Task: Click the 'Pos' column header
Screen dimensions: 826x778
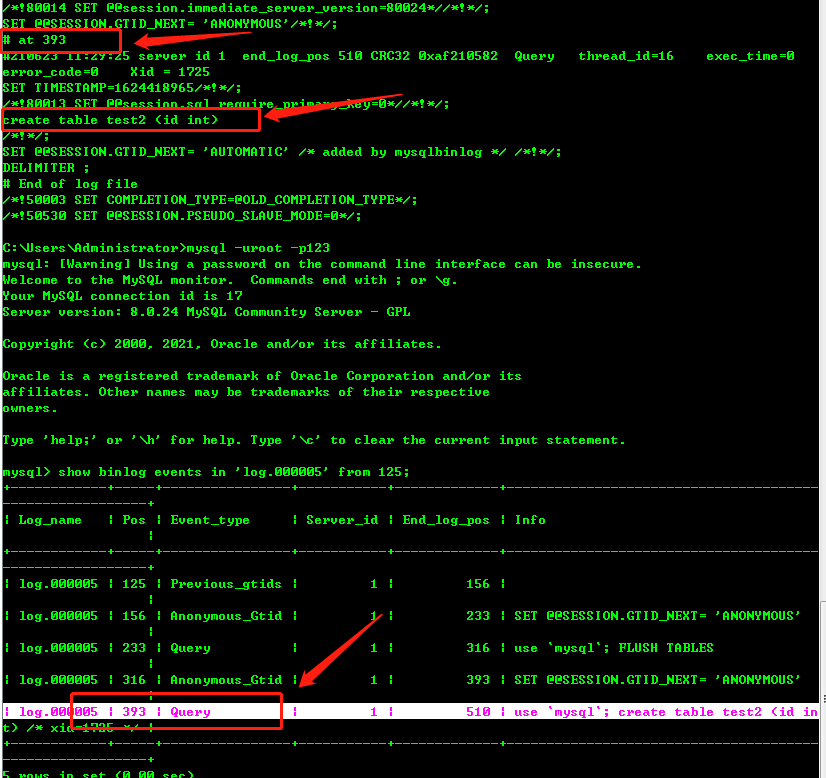Action: (134, 520)
